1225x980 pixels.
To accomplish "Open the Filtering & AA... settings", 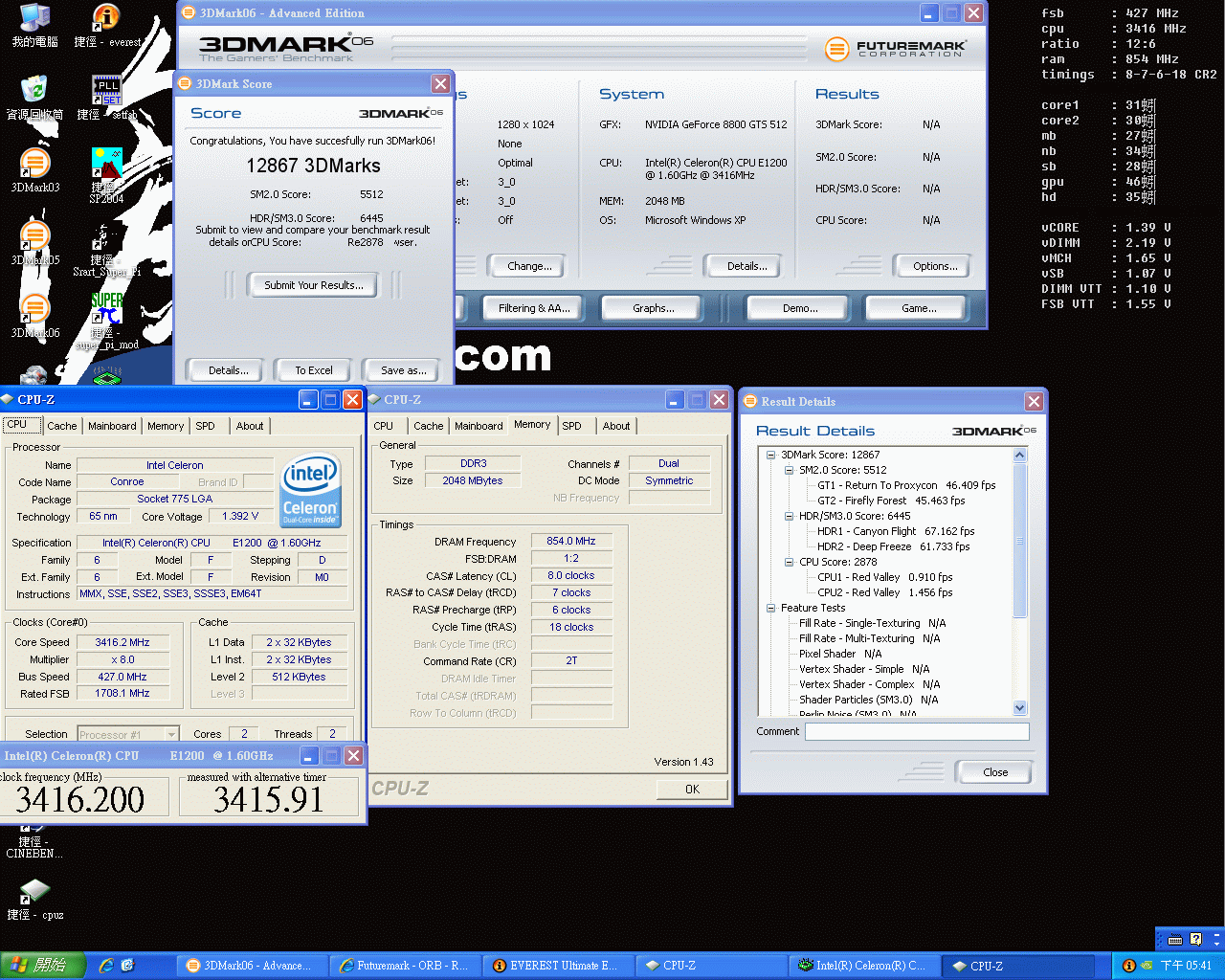I will pyautogui.click(x=534, y=308).
